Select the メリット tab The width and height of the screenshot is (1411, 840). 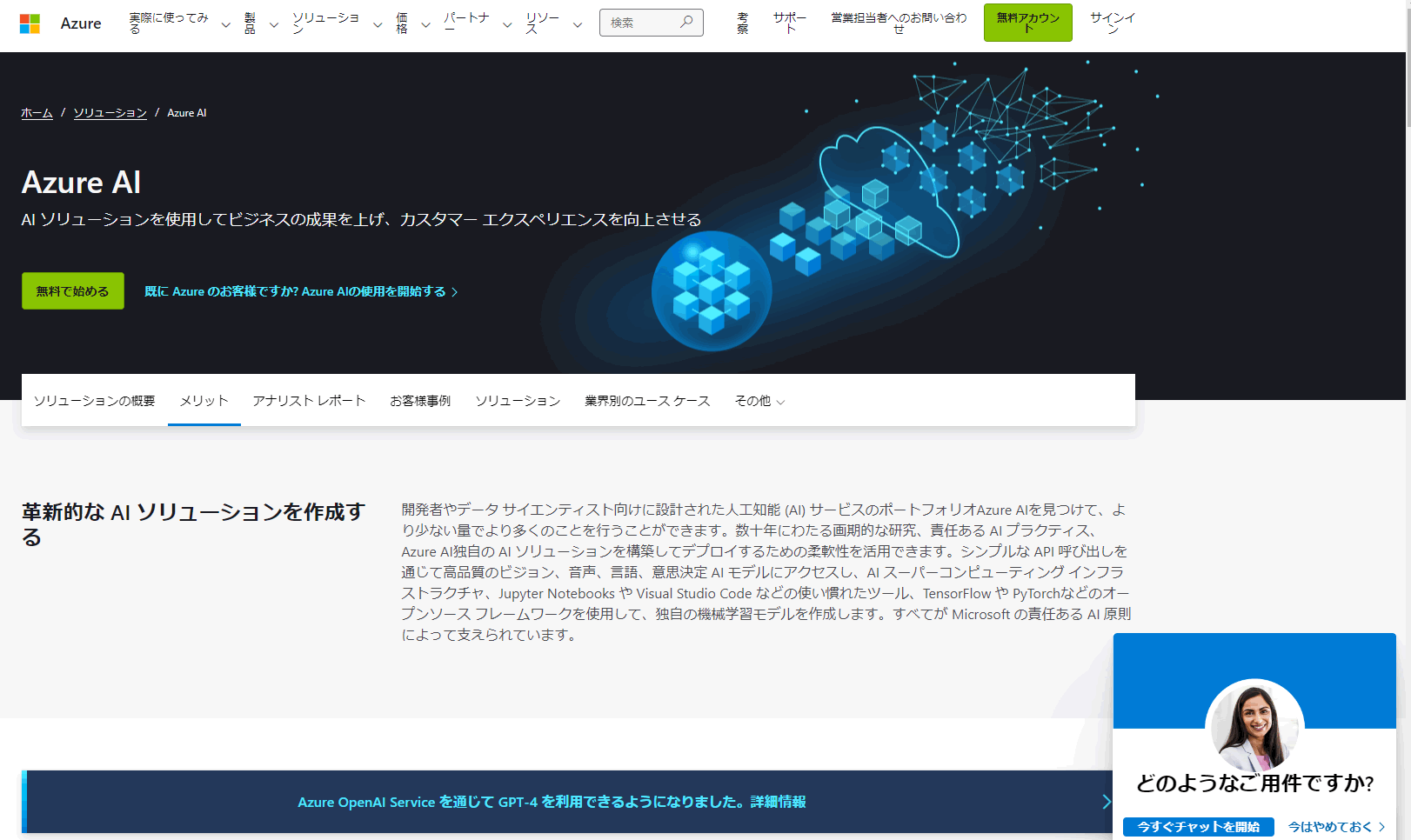coord(204,401)
